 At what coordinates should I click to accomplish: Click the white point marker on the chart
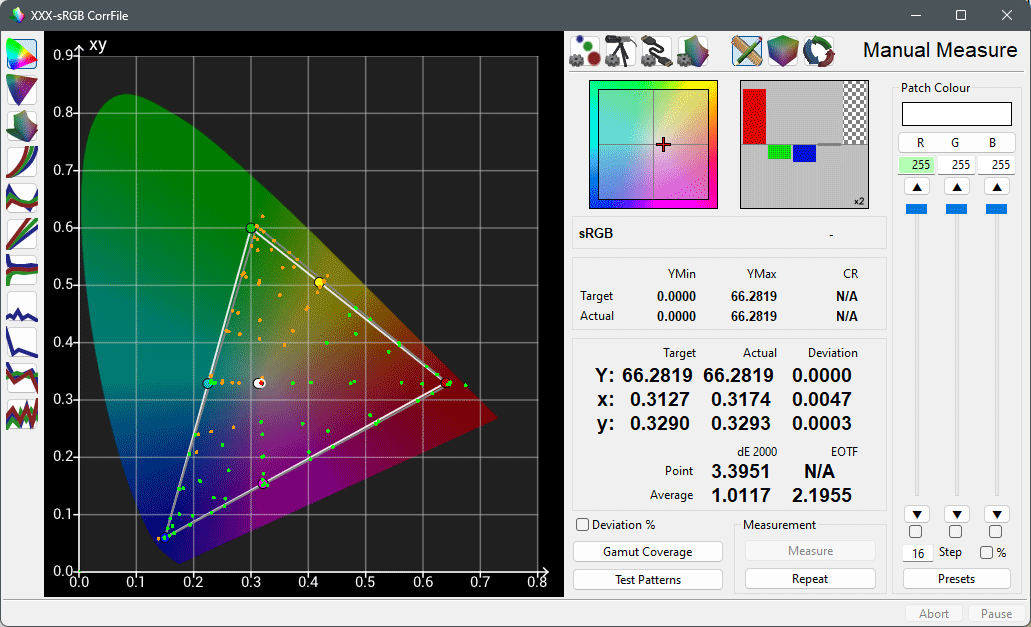pyautogui.click(x=260, y=383)
